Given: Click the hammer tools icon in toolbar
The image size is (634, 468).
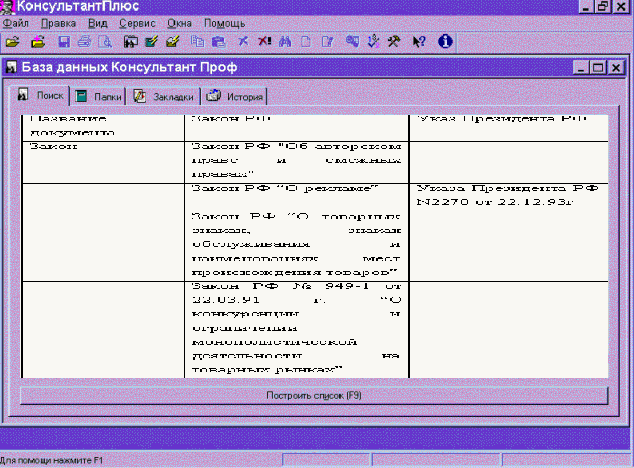Looking at the screenshot, I should (x=394, y=42).
